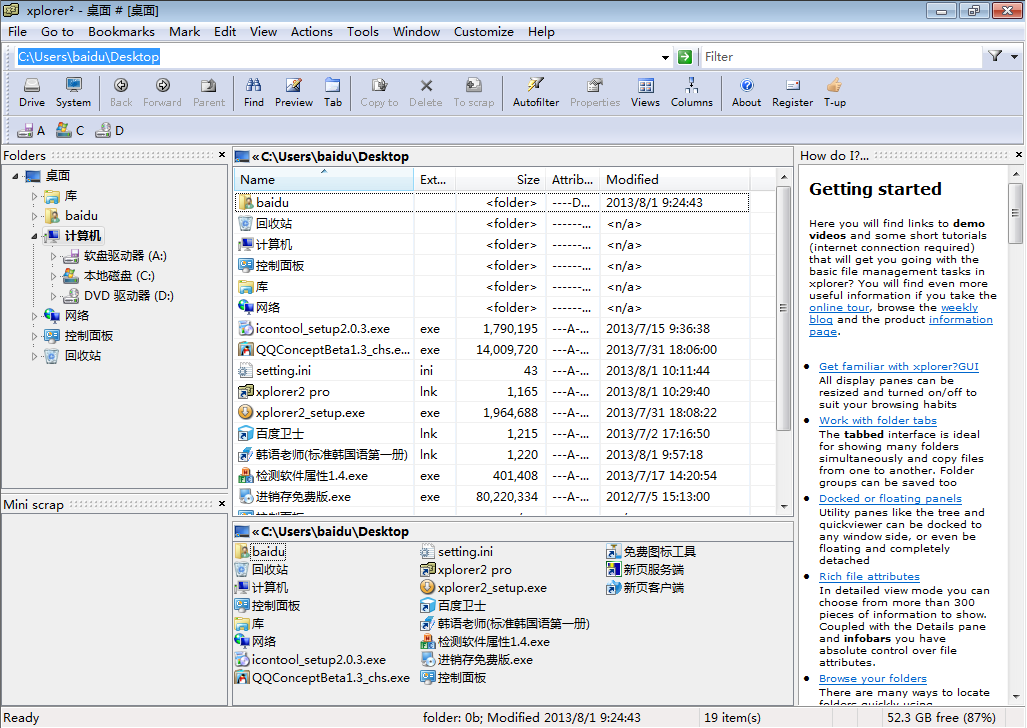Expand the 控制面板 tree node

click(35, 336)
